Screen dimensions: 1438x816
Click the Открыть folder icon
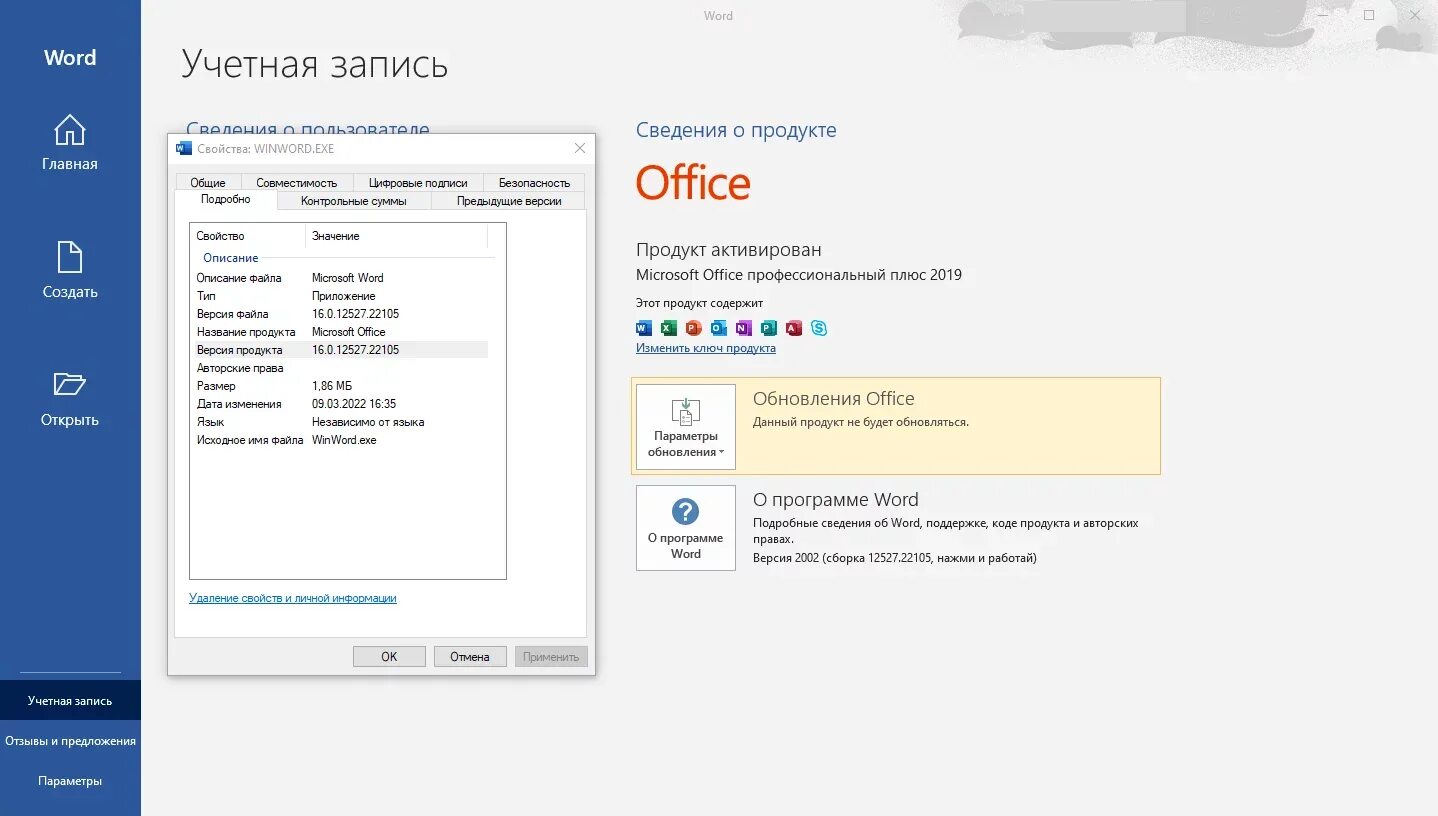point(70,385)
